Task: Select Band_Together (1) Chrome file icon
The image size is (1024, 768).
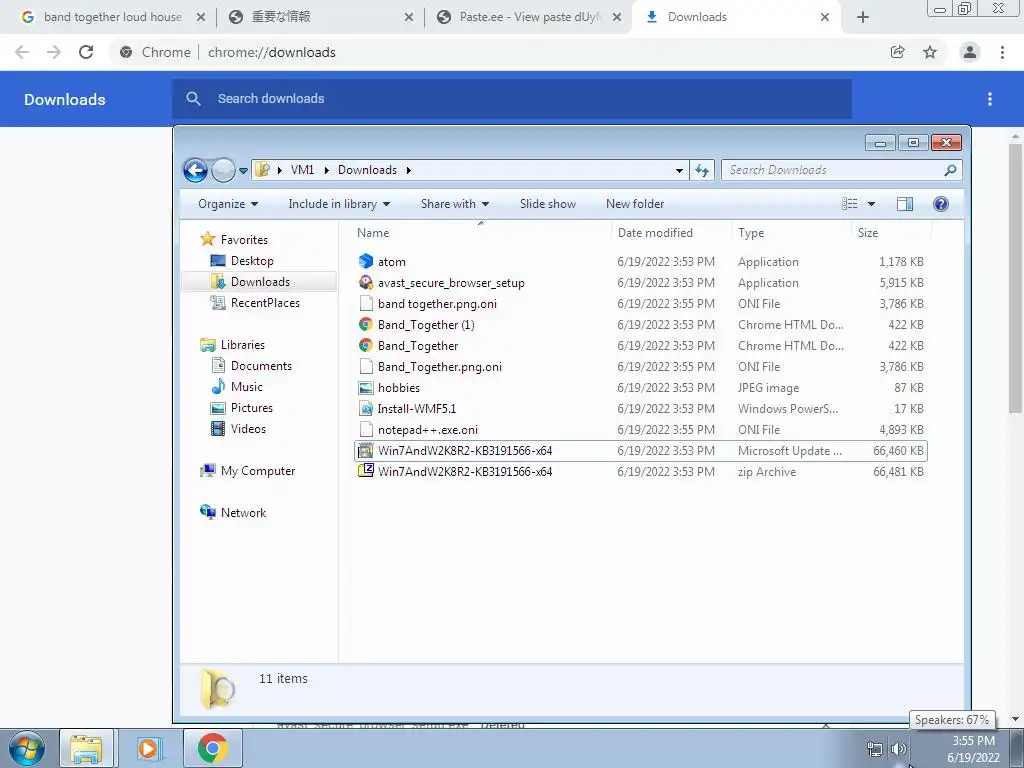Action: (366, 325)
